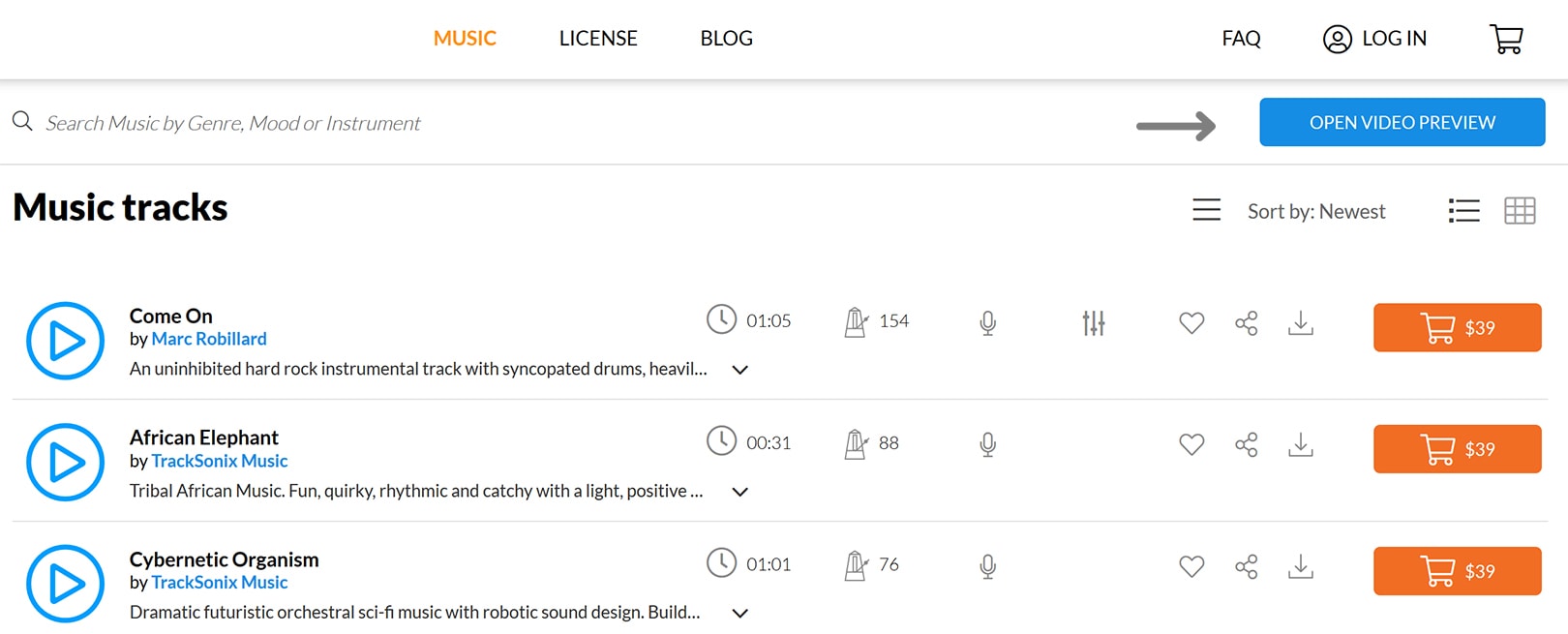Image resolution: width=1568 pixels, height=634 pixels.
Task: Open the Sort by: Newest dropdown
Action: (1316, 211)
